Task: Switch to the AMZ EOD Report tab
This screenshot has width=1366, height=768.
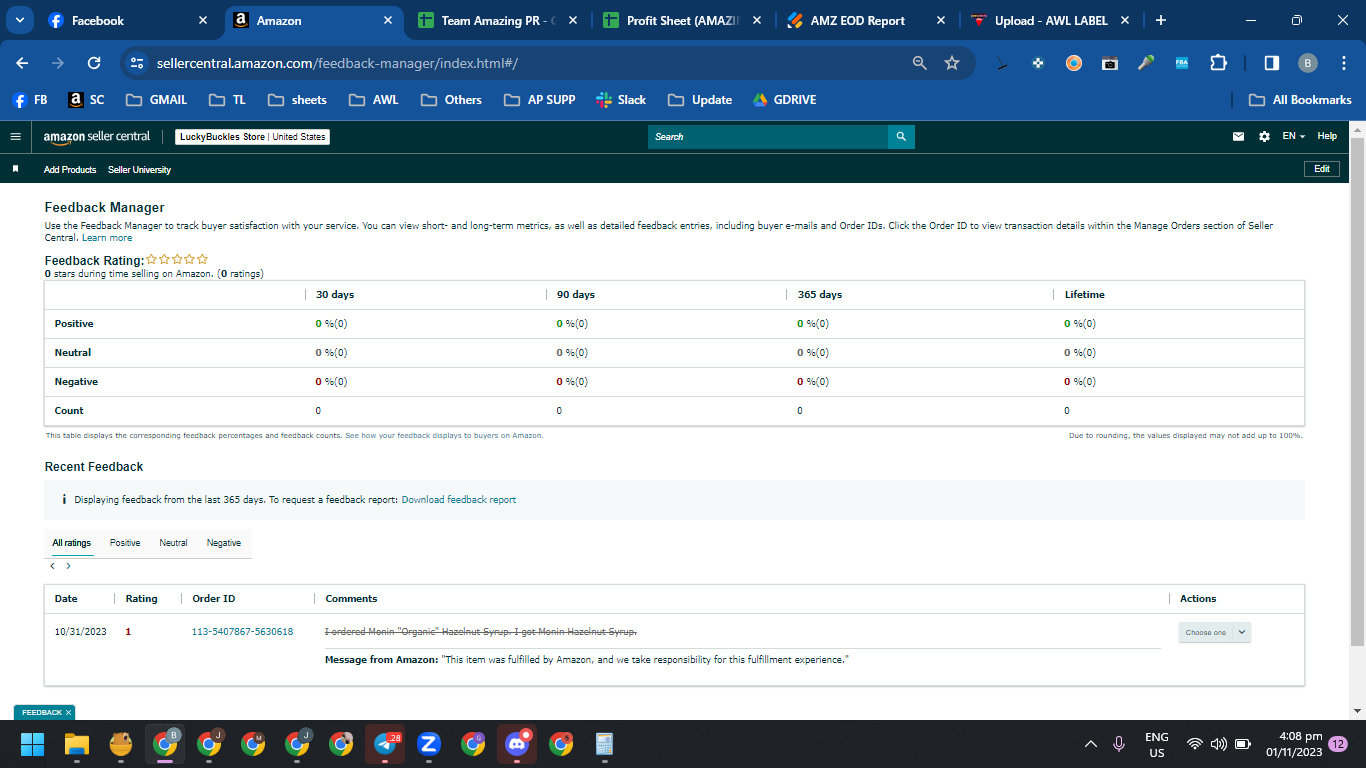Action: pos(866,20)
